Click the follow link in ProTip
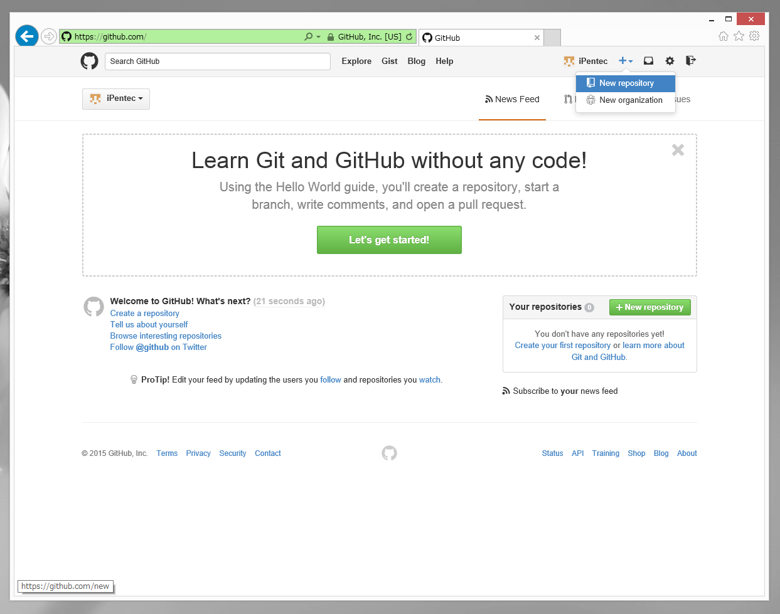Image resolution: width=780 pixels, height=614 pixels. (x=330, y=380)
